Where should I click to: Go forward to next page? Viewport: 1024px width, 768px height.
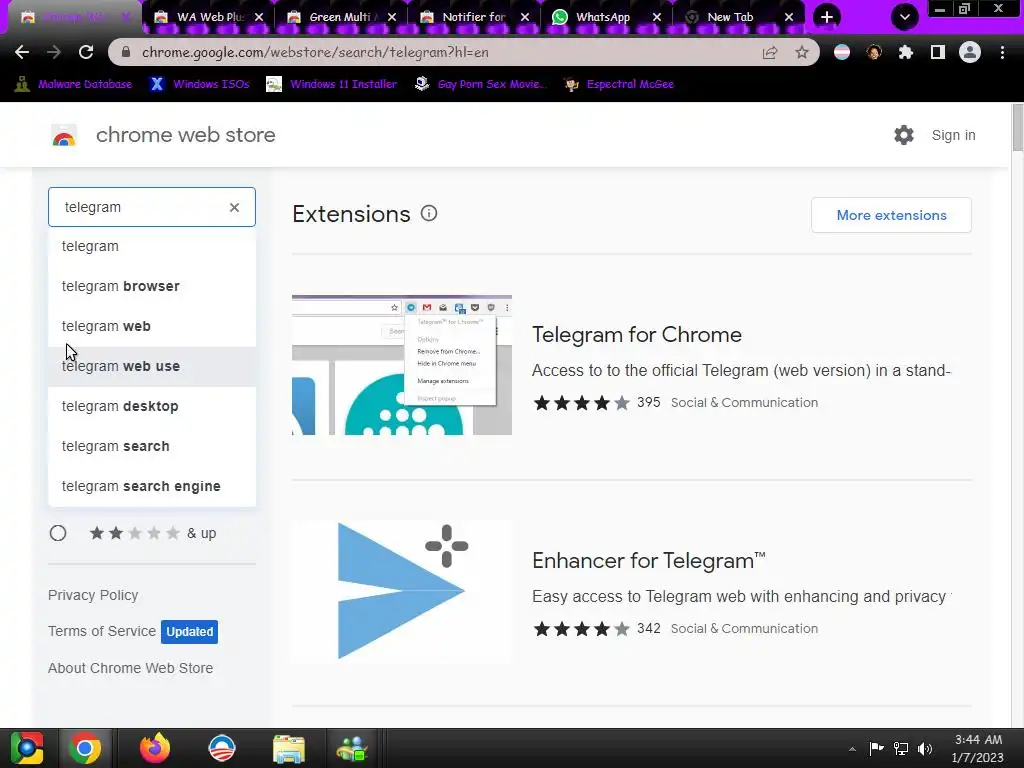click(54, 52)
